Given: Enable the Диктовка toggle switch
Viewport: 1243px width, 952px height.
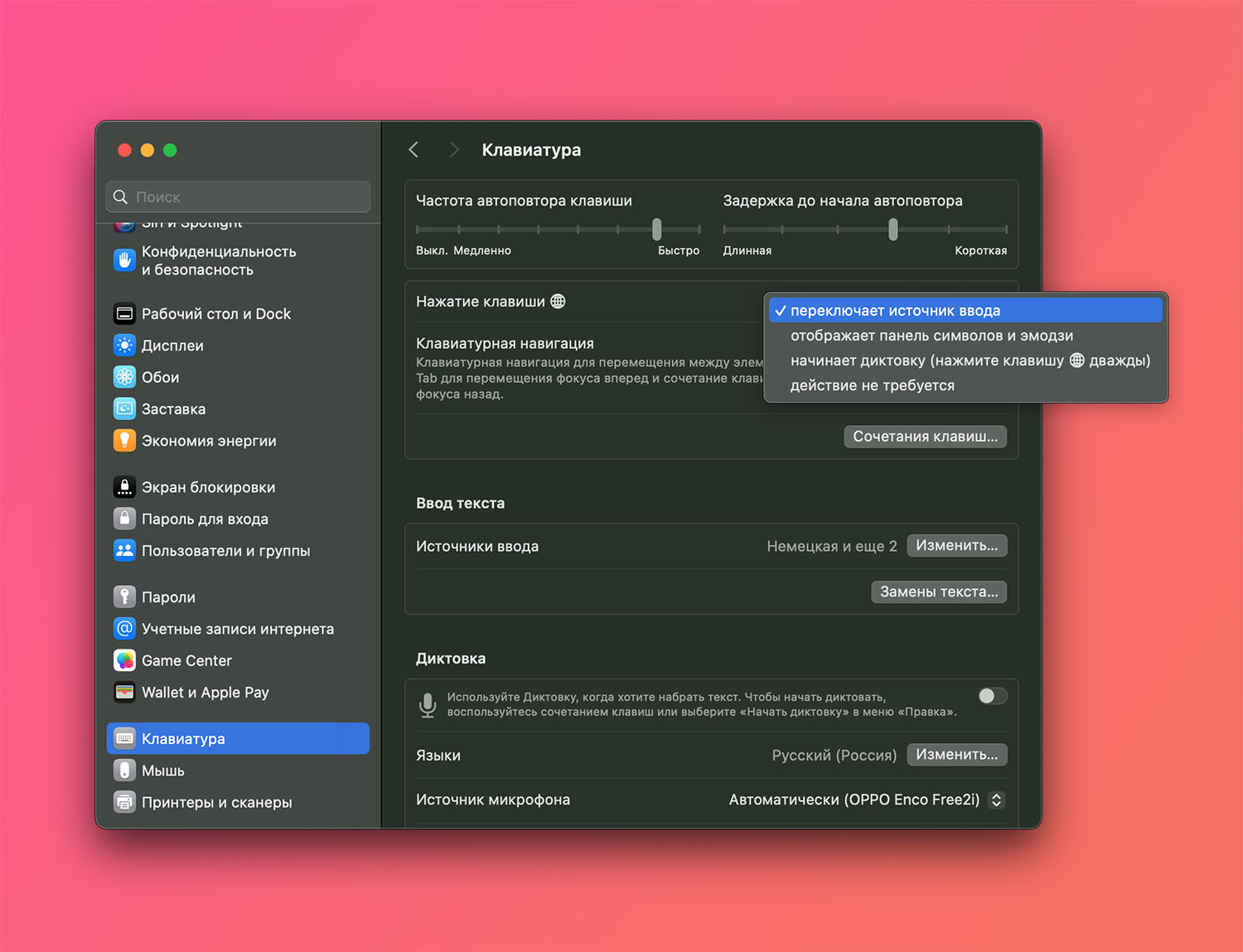Looking at the screenshot, I should click(992, 696).
